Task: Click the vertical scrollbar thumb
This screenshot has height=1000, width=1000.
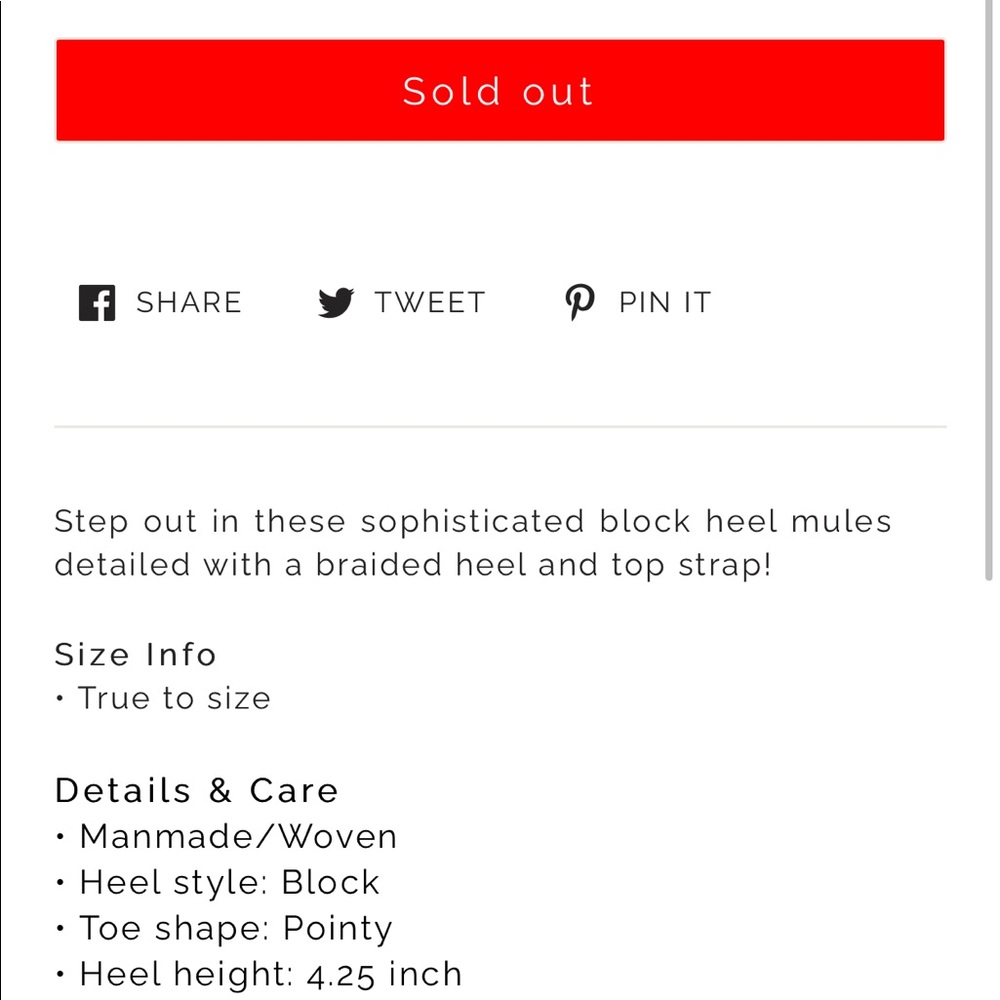Action: point(989,290)
